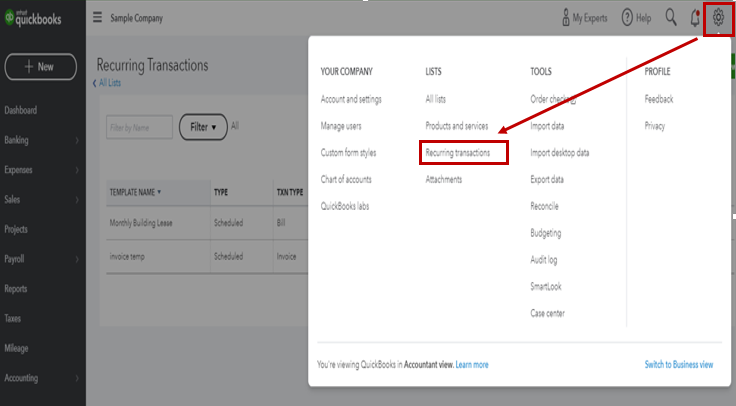Viewport: 736px width, 406px height.
Task: Click the Invoice transaction type cell
Action: pos(286,257)
